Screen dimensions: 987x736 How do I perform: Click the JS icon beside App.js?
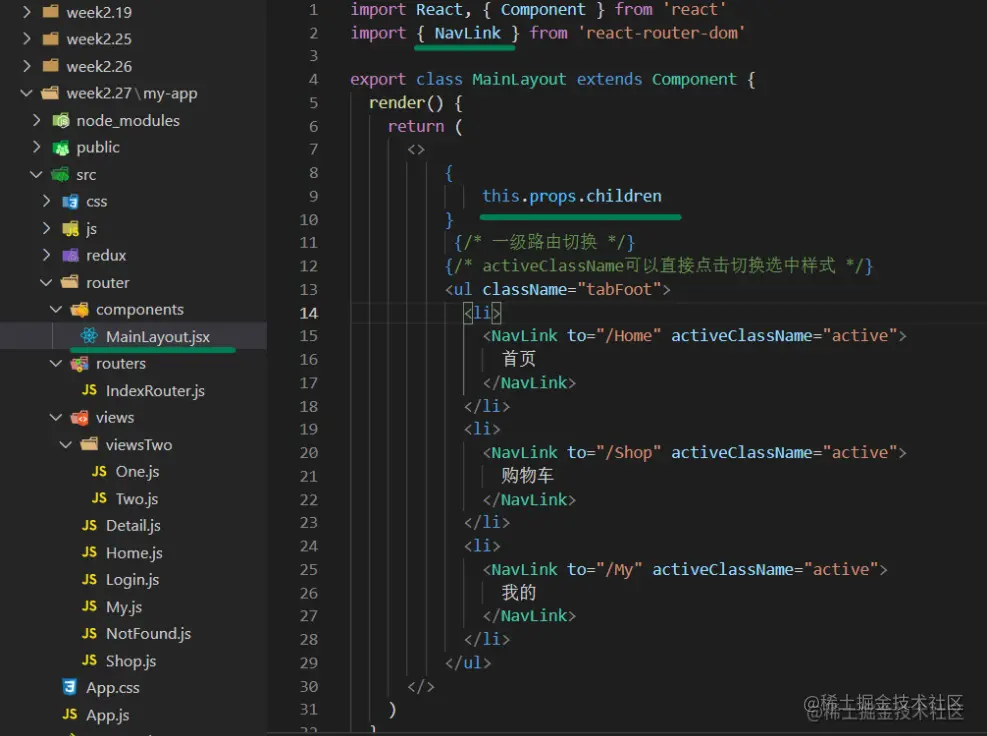pos(70,714)
